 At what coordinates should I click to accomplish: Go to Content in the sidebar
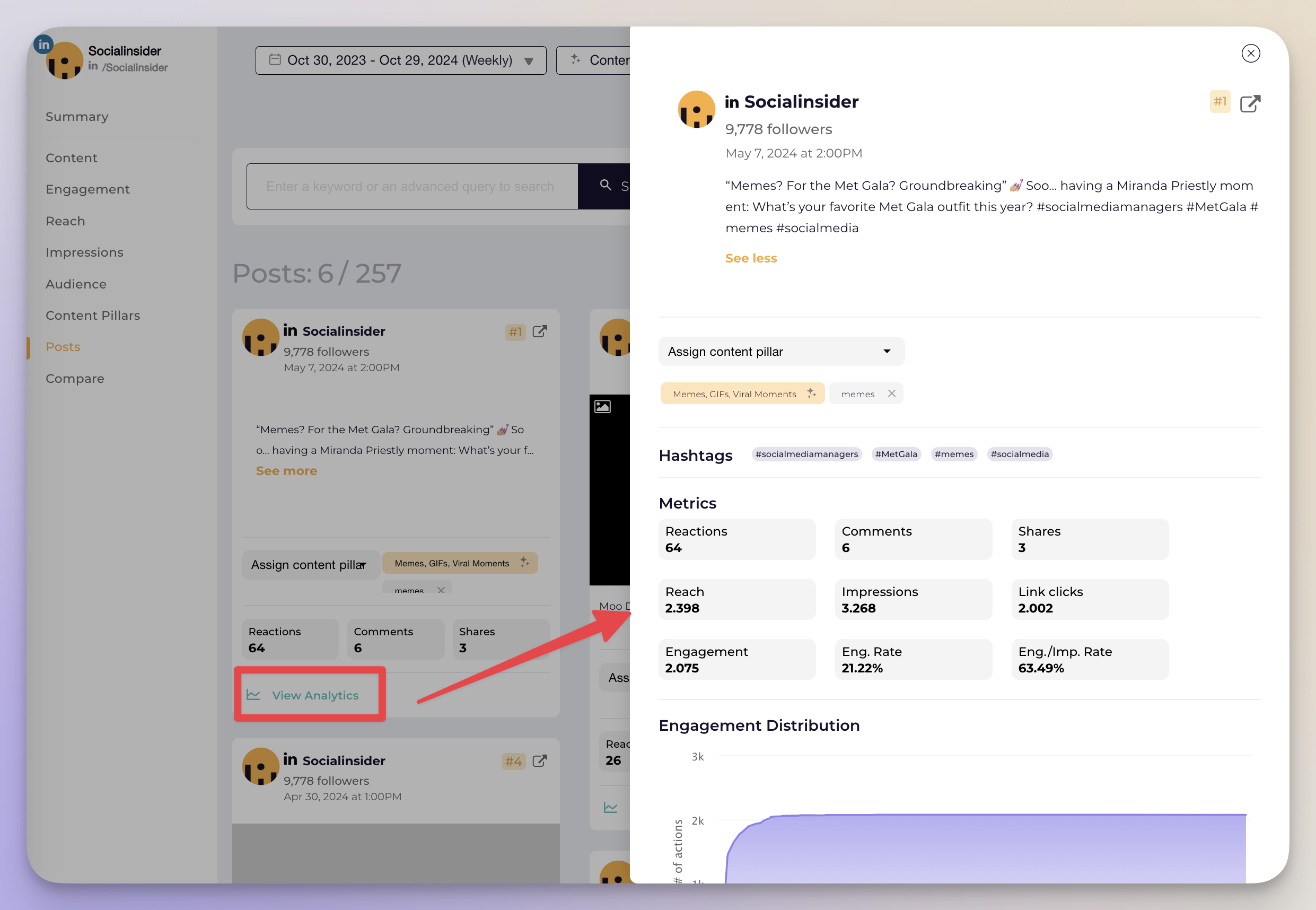pyautogui.click(x=71, y=158)
